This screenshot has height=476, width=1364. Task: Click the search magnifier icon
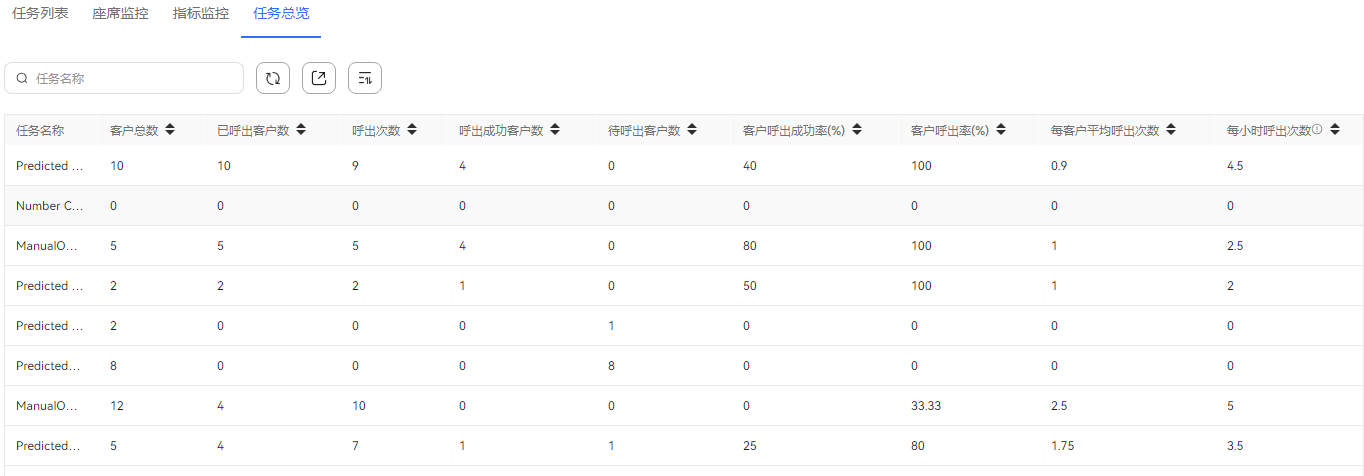pyautogui.click(x=22, y=78)
